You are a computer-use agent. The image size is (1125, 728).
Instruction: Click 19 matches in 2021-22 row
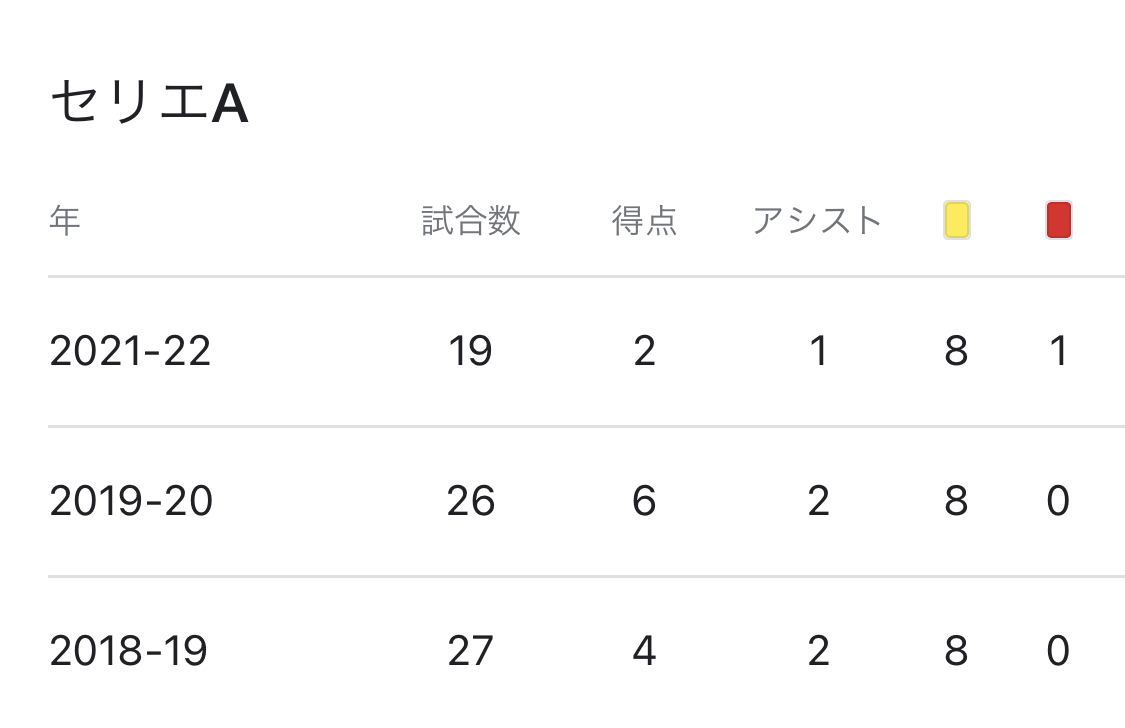[x=471, y=351]
